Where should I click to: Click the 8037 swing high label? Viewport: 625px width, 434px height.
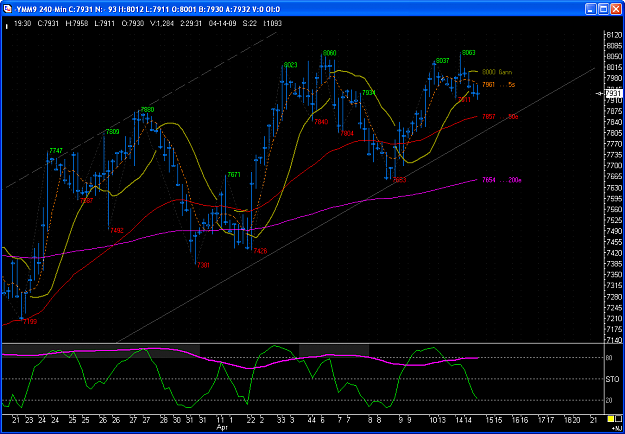pos(442,61)
